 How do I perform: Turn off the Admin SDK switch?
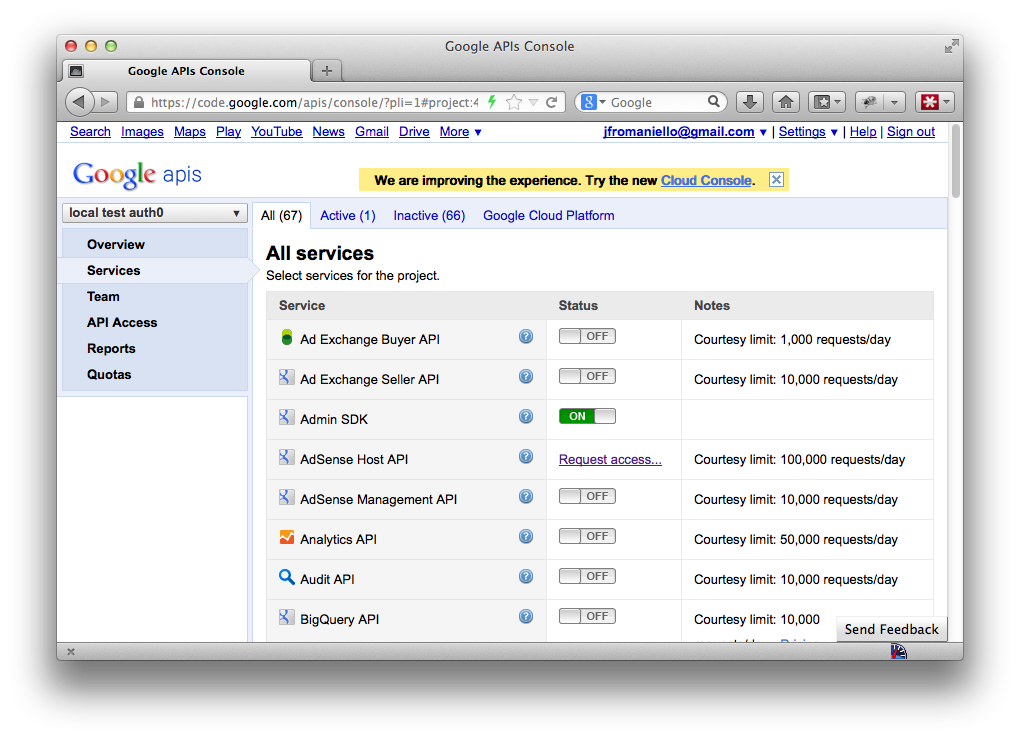point(587,416)
